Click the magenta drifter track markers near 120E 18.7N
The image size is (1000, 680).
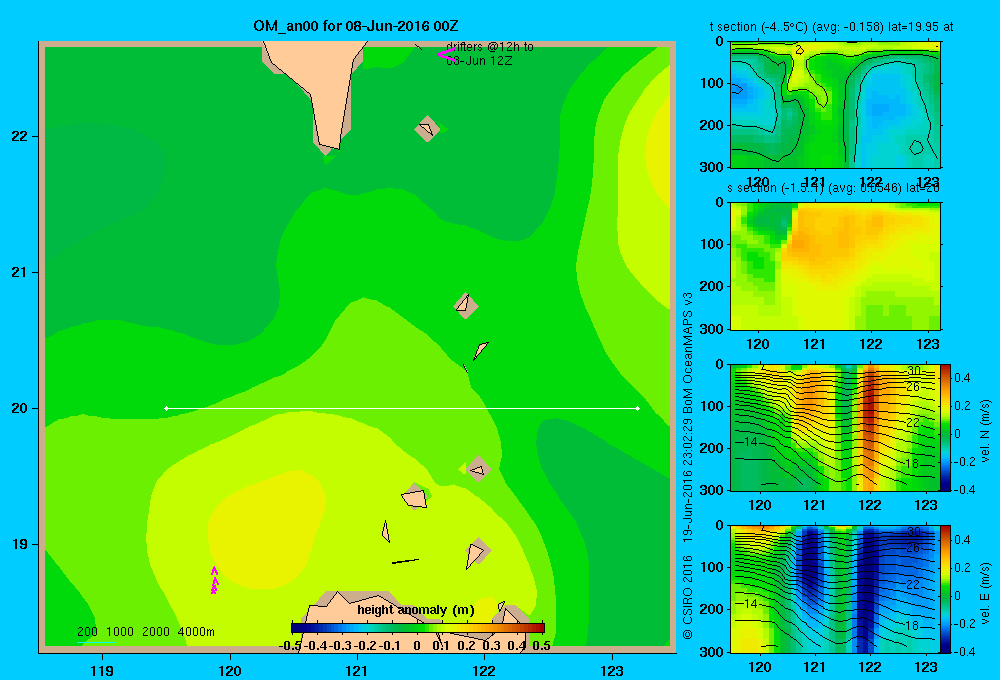click(x=214, y=580)
